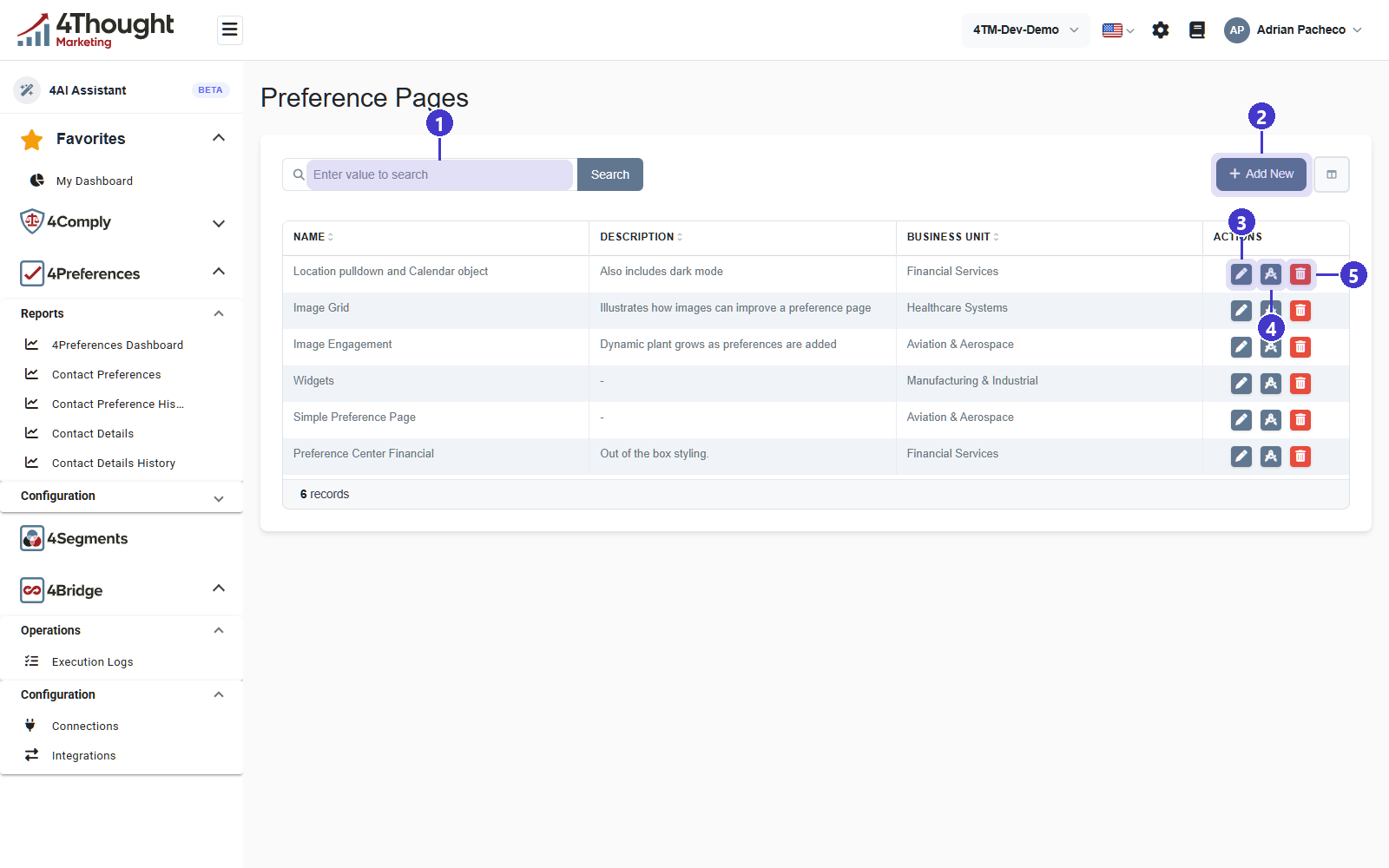Click the 4Preferences checkmark icon
The height and width of the screenshot is (868, 1389).
[32, 273]
